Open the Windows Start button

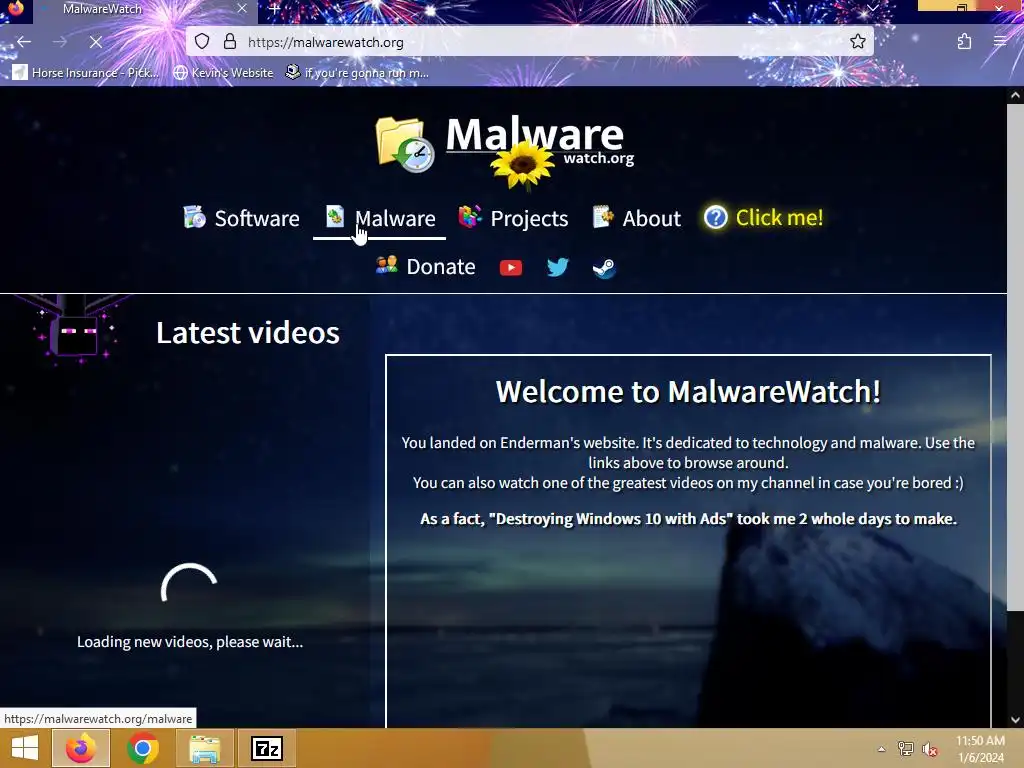pyautogui.click(x=25, y=748)
